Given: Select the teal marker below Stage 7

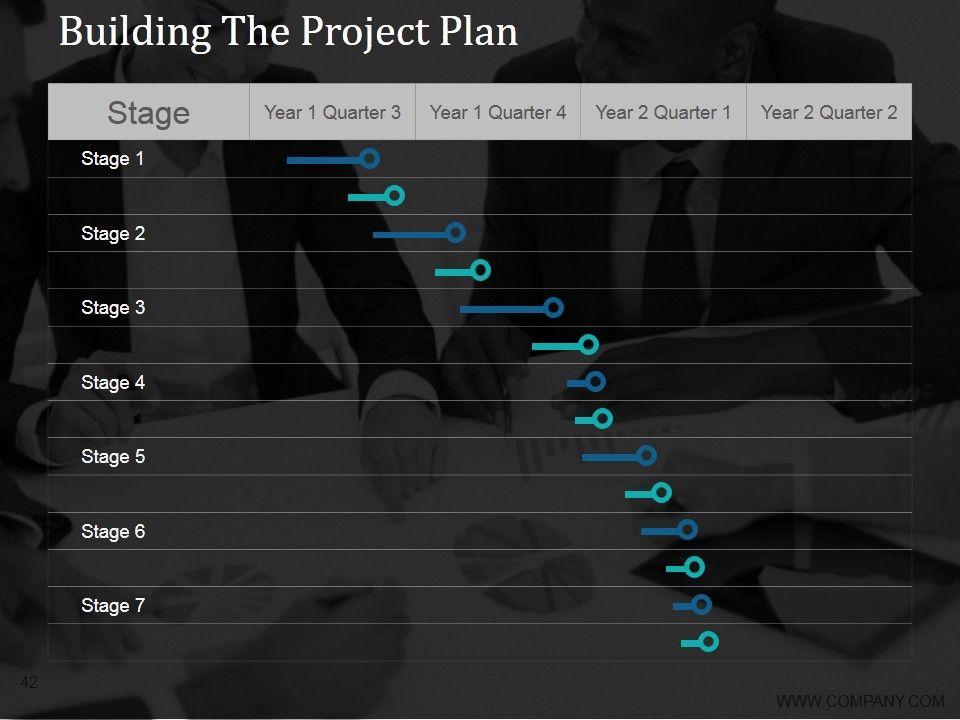Looking at the screenshot, I should [708, 642].
